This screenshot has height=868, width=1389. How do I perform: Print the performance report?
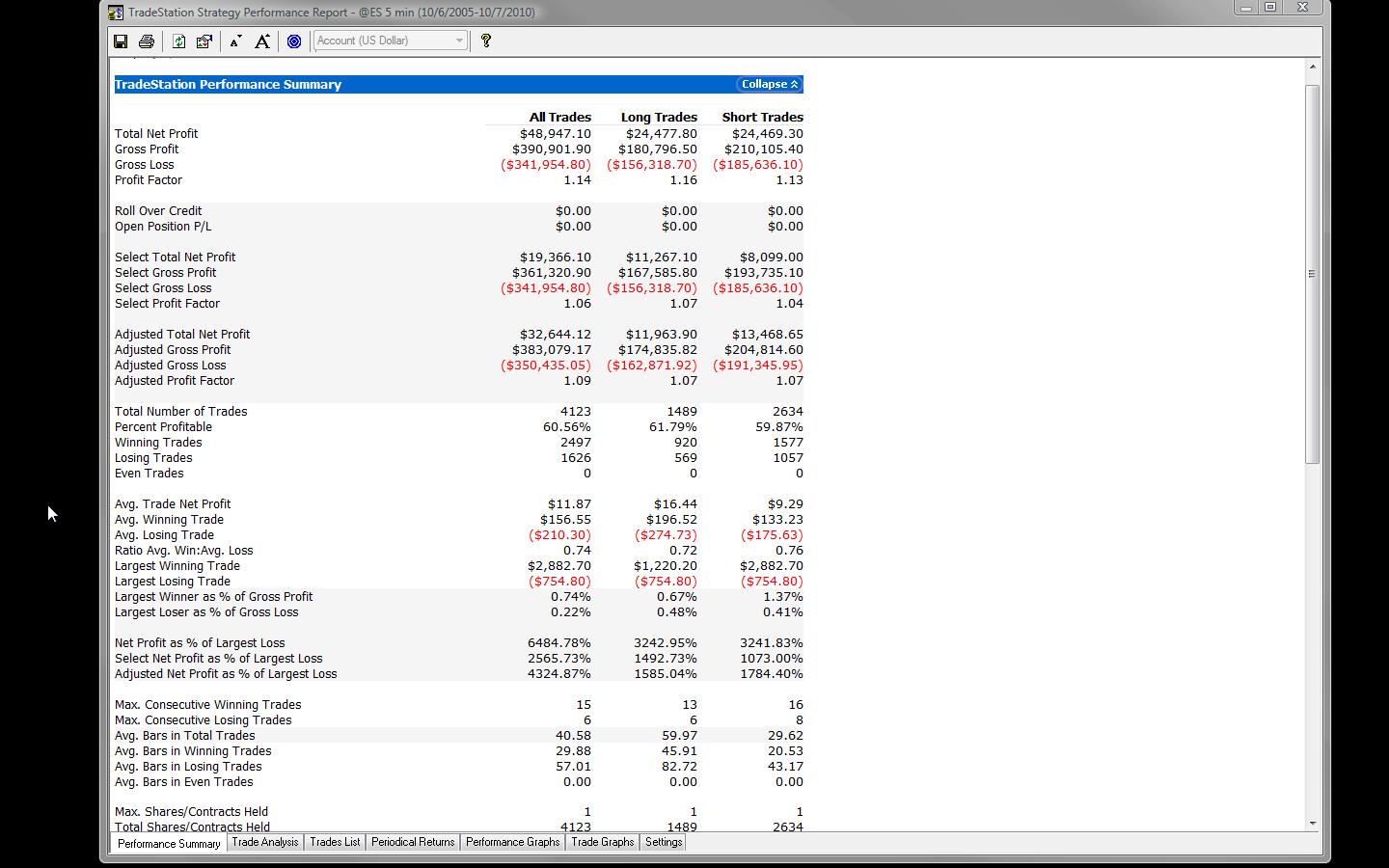(147, 41)
